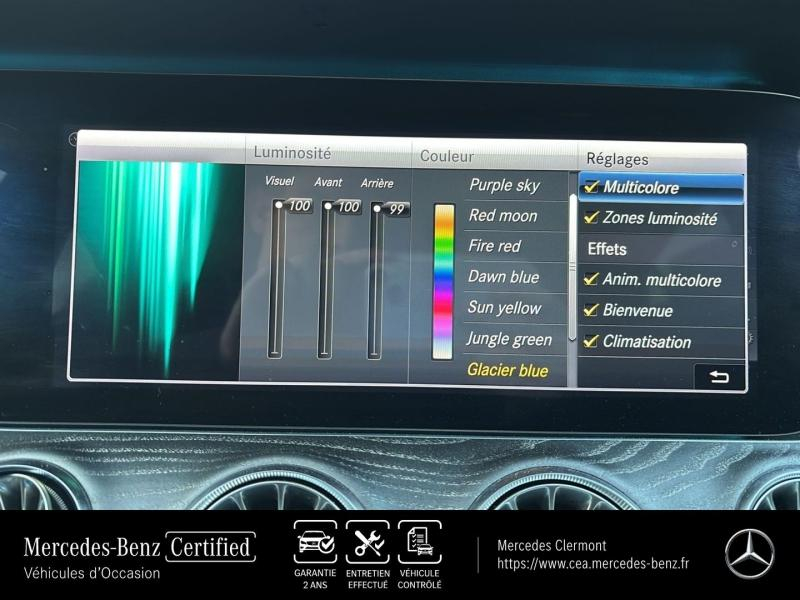The height and width of the screenshot is (600, 800).
Task: Choose the Red moon color theme
Action: [503, 215]
